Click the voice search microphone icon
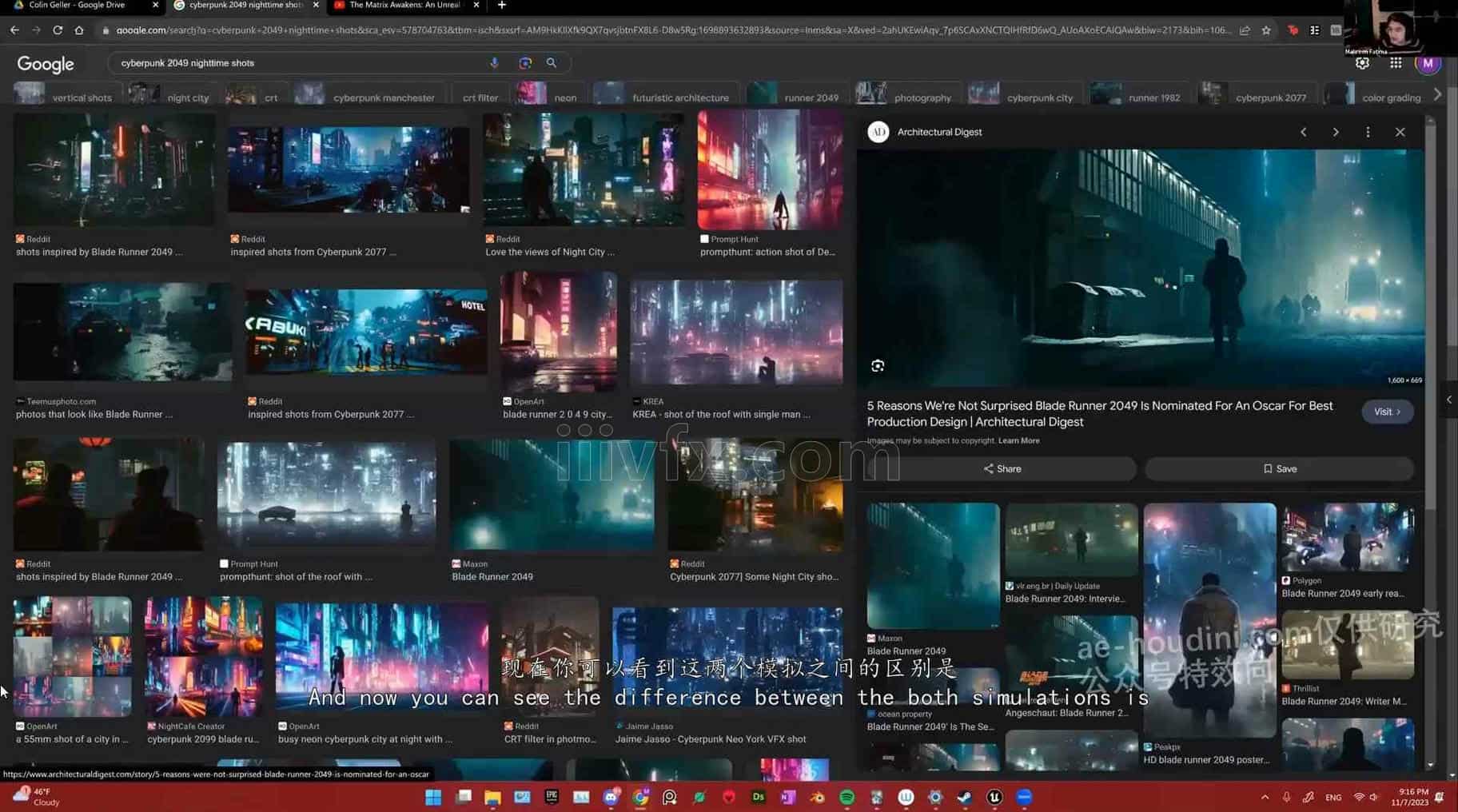The image size is (1458, 812). pyautogui.click(x=494, y=62)
